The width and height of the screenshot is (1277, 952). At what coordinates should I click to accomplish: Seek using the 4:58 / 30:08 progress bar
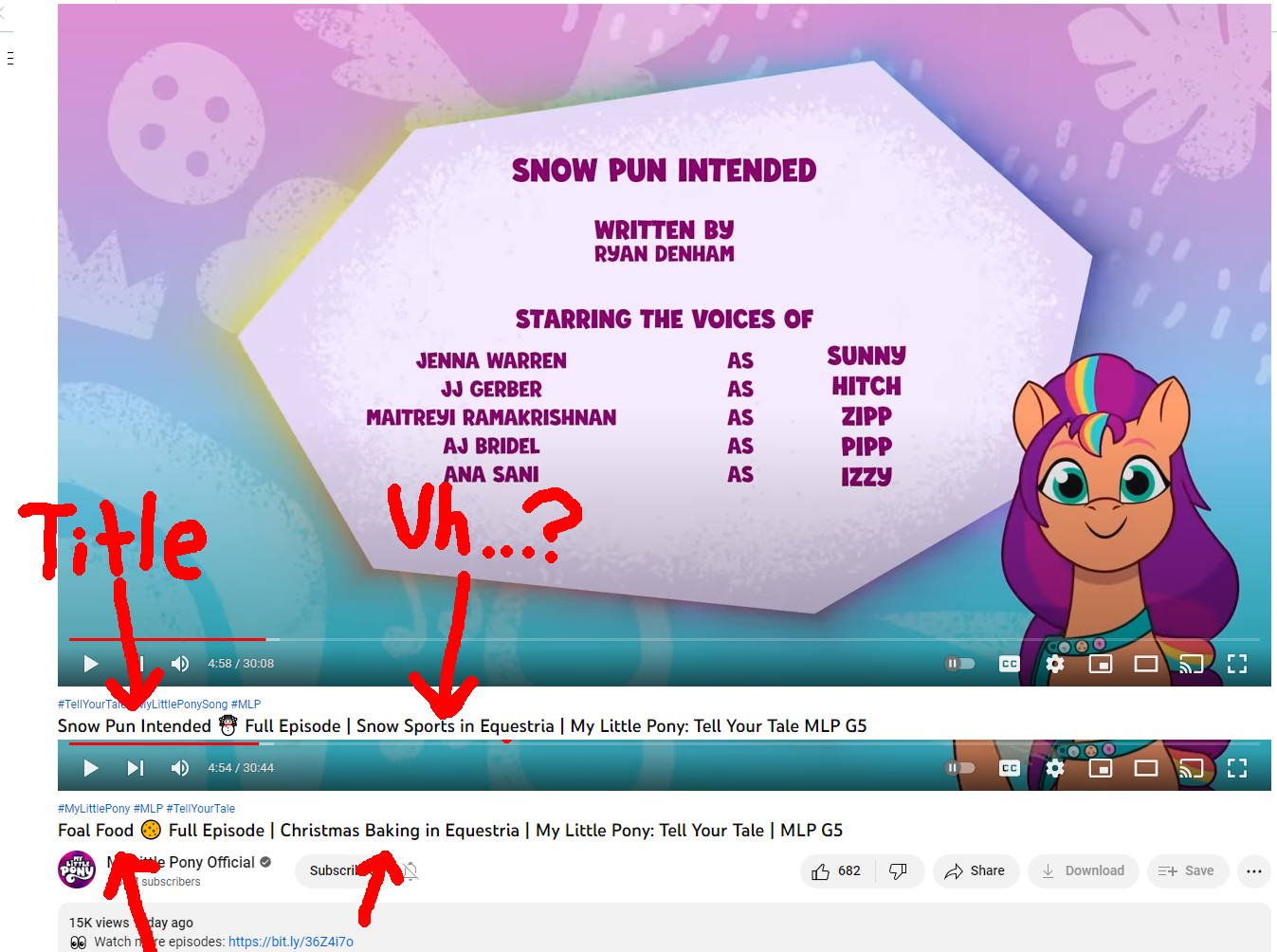point(665,640)
